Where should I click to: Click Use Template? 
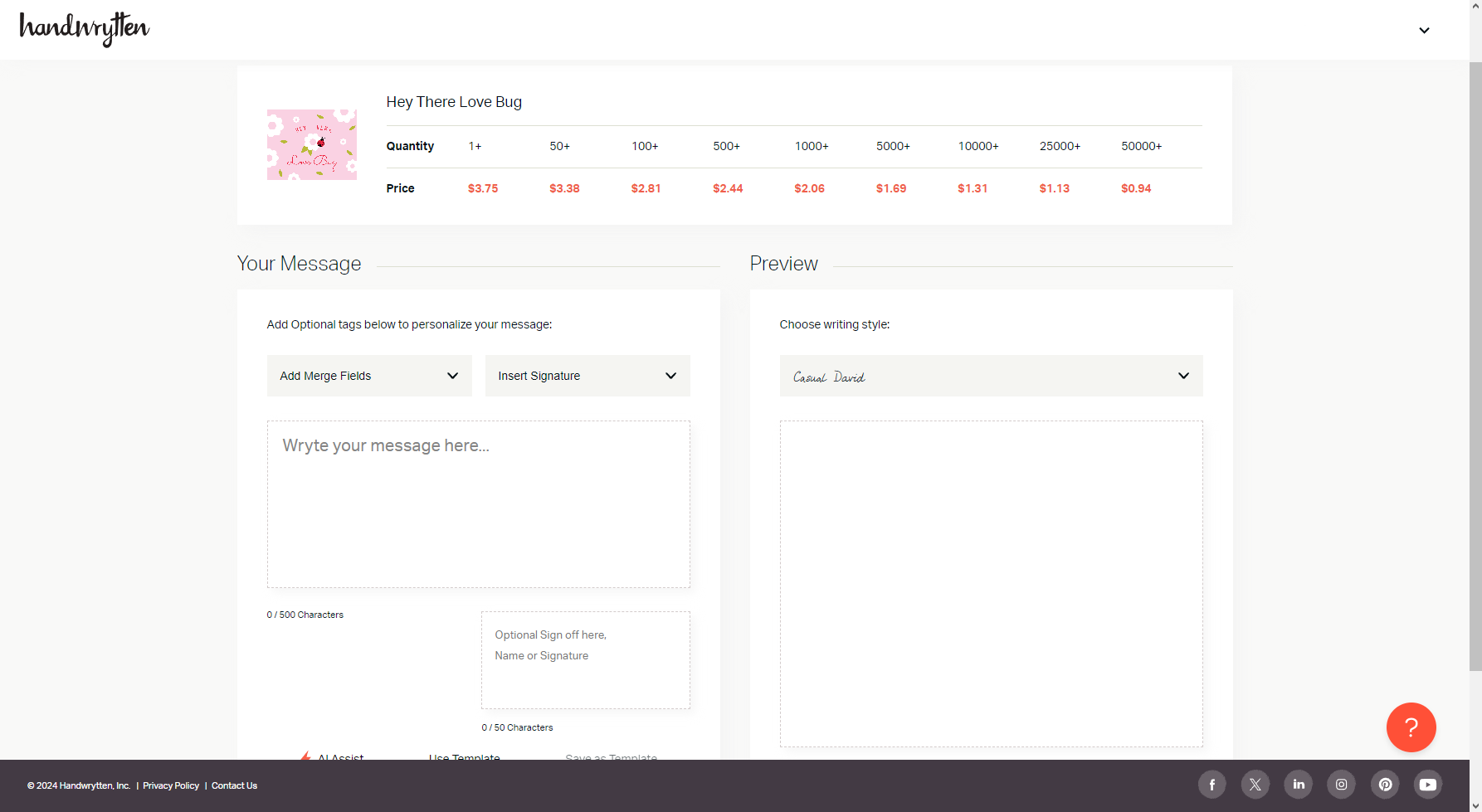[x=464, y=757]
